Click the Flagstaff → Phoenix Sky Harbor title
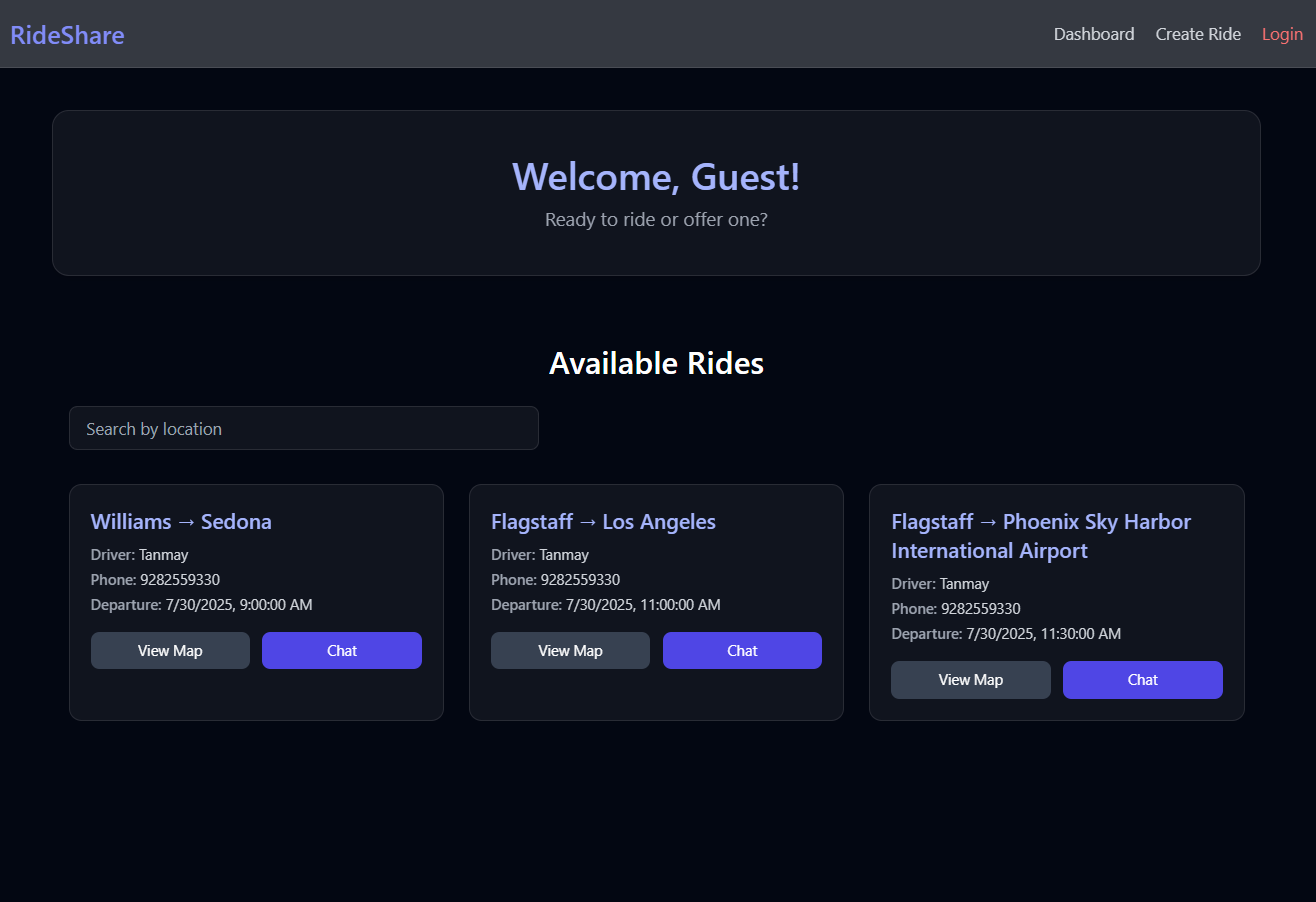1316x902 pixels. pos(1040,536)
